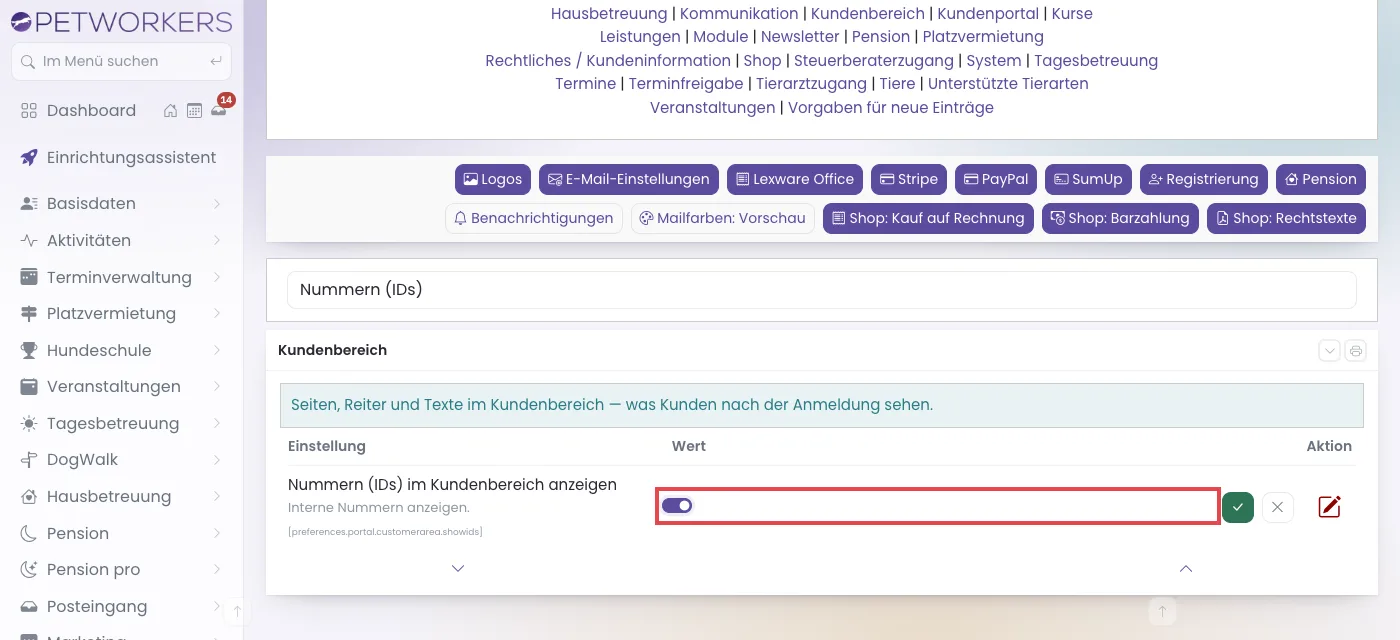The image size is (1400, 640).
Task: Jump to Kundenbereich category link at top
Action: (868, 14)
